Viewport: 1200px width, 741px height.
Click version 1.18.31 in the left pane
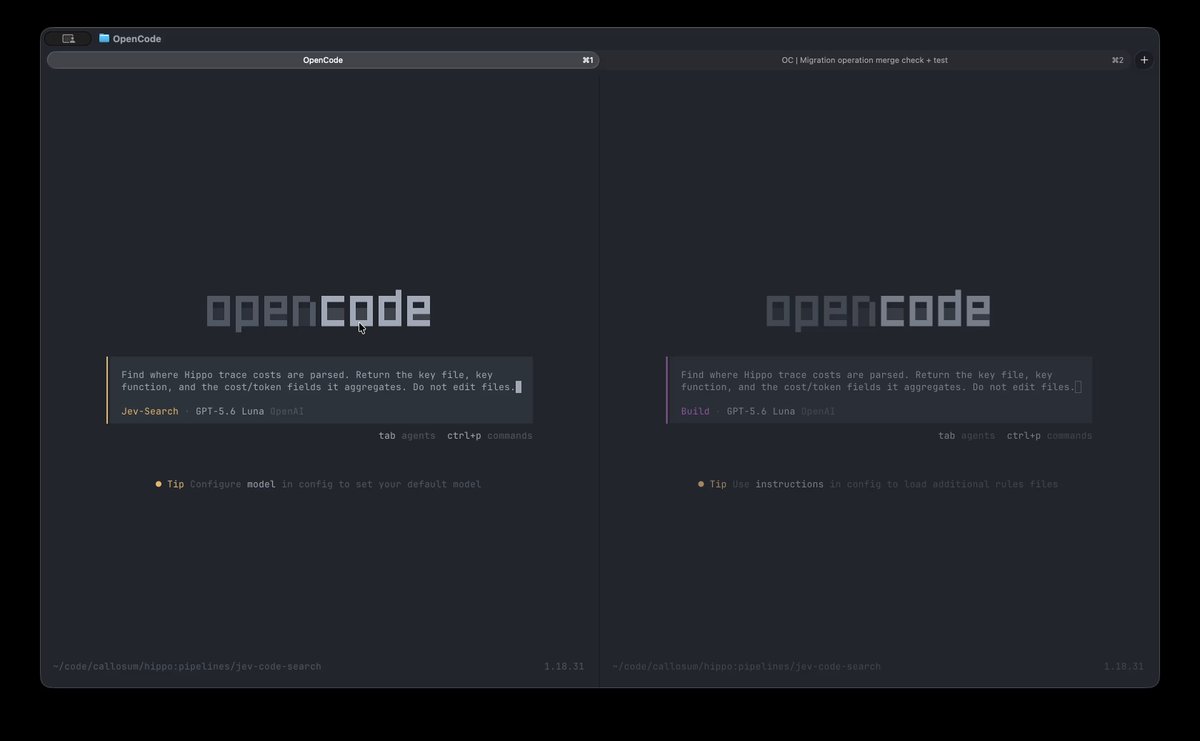[564, 666]
